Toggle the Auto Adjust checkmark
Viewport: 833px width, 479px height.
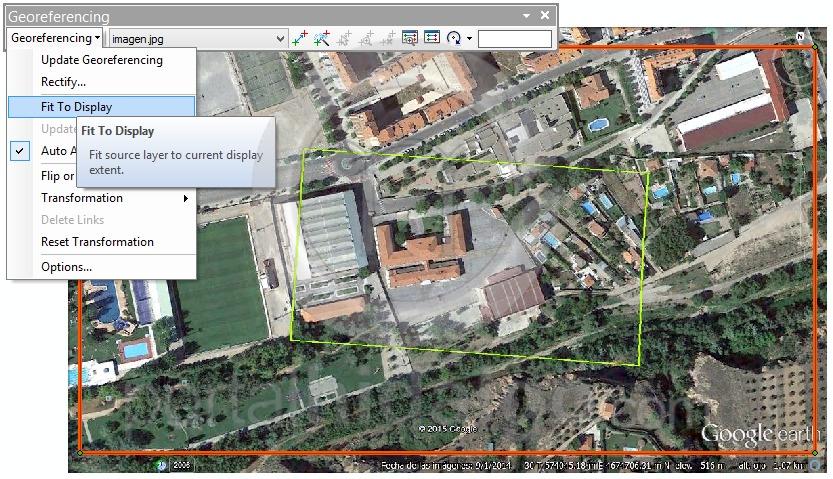click(x=21, y=151)
